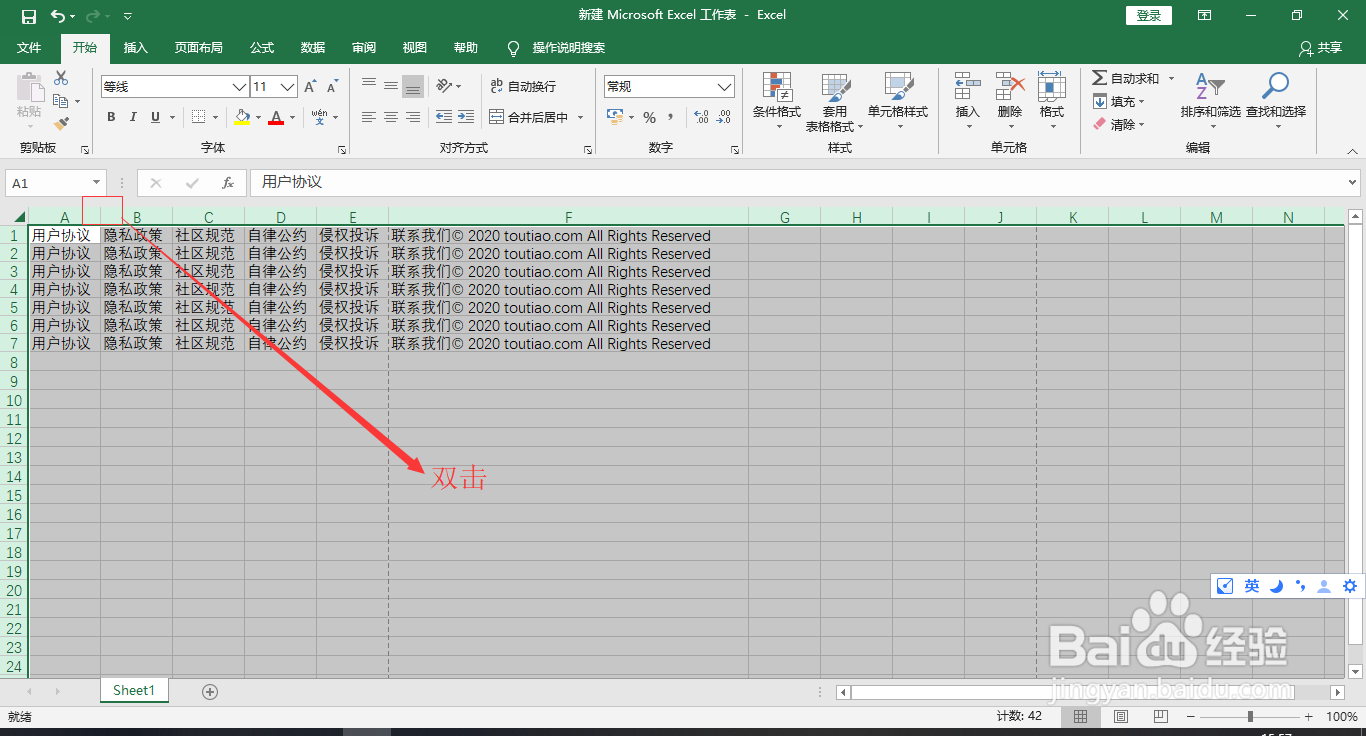Apply comma style number format
Viewport: 1366px width, 736px height.
tap(672, 117)
